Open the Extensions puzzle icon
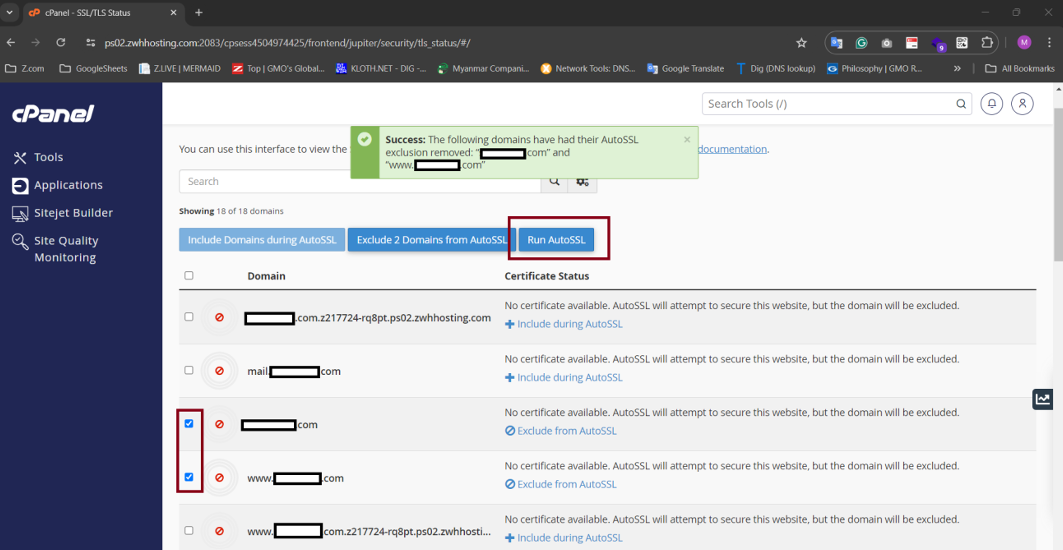 coord(987,43)
